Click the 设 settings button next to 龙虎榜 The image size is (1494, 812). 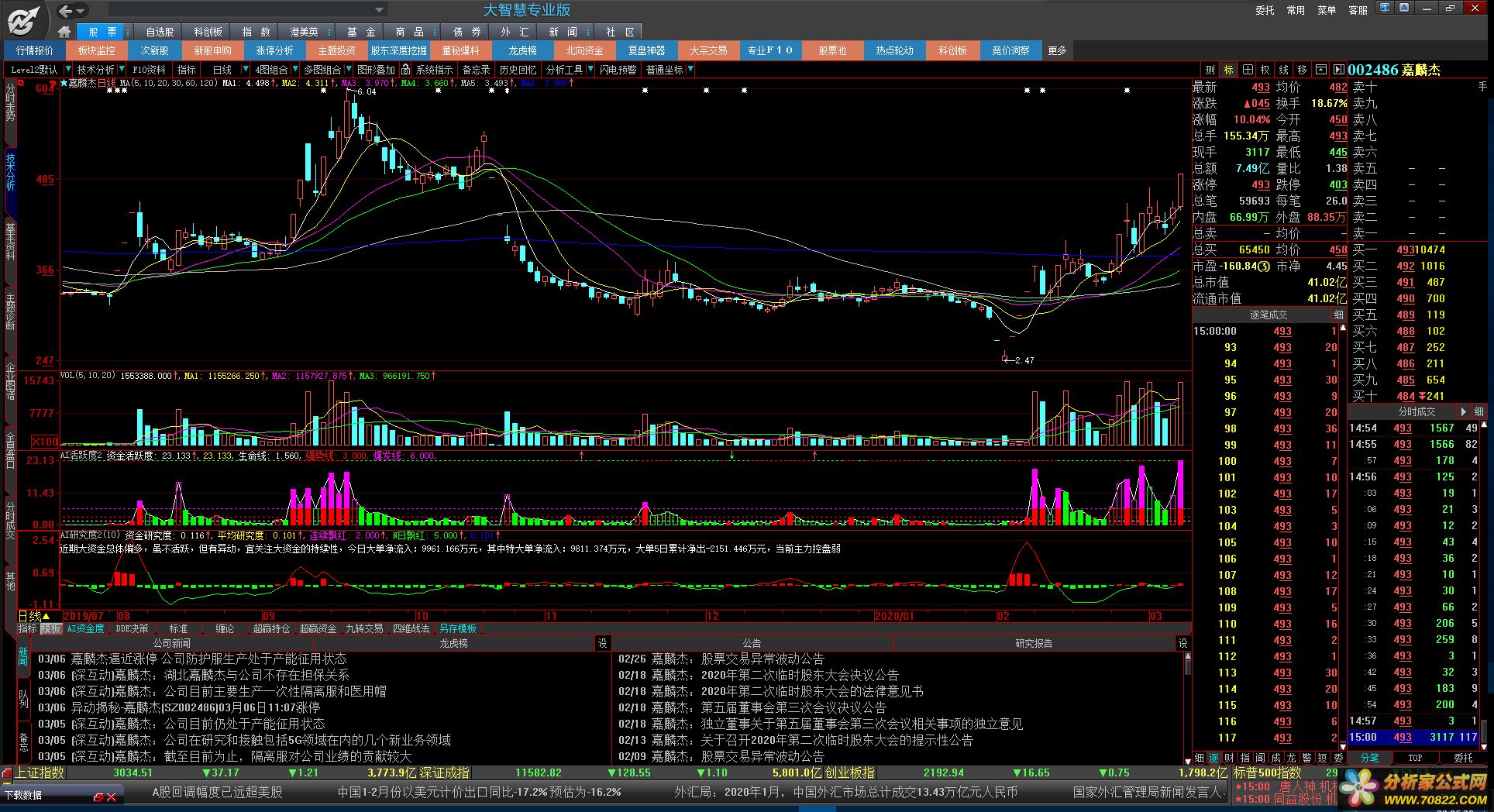603,643
